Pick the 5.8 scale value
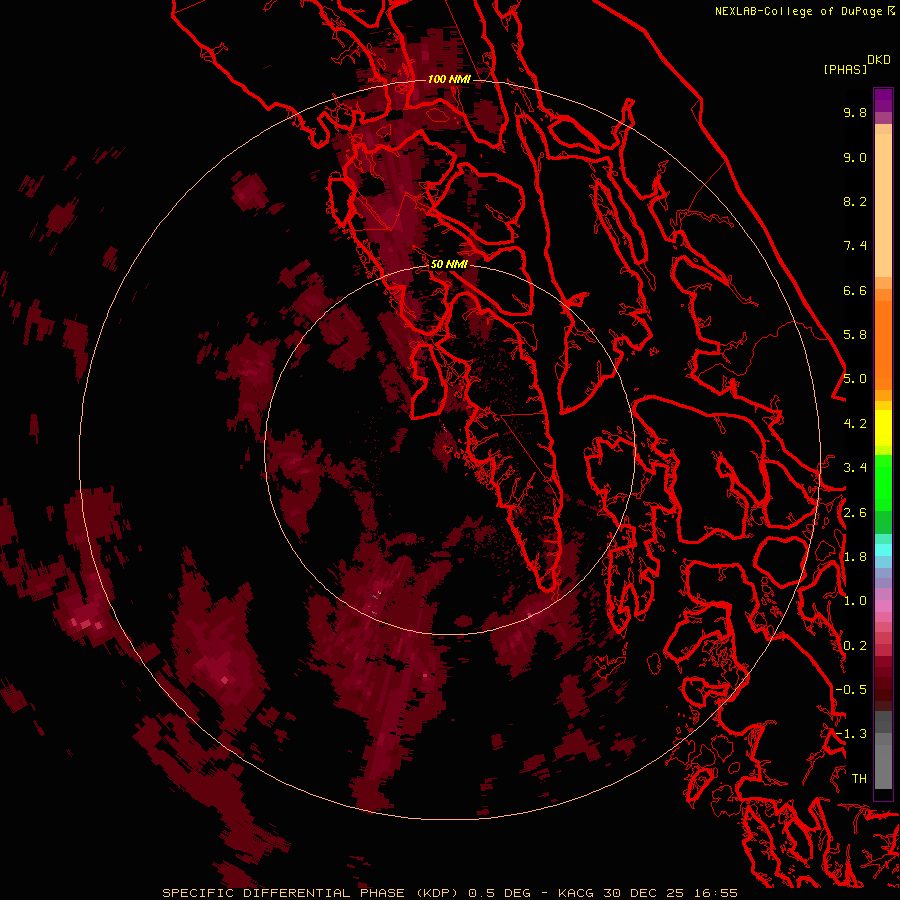Image resolution: width=900 pixels, height=900 pixels. coord(855,335)
